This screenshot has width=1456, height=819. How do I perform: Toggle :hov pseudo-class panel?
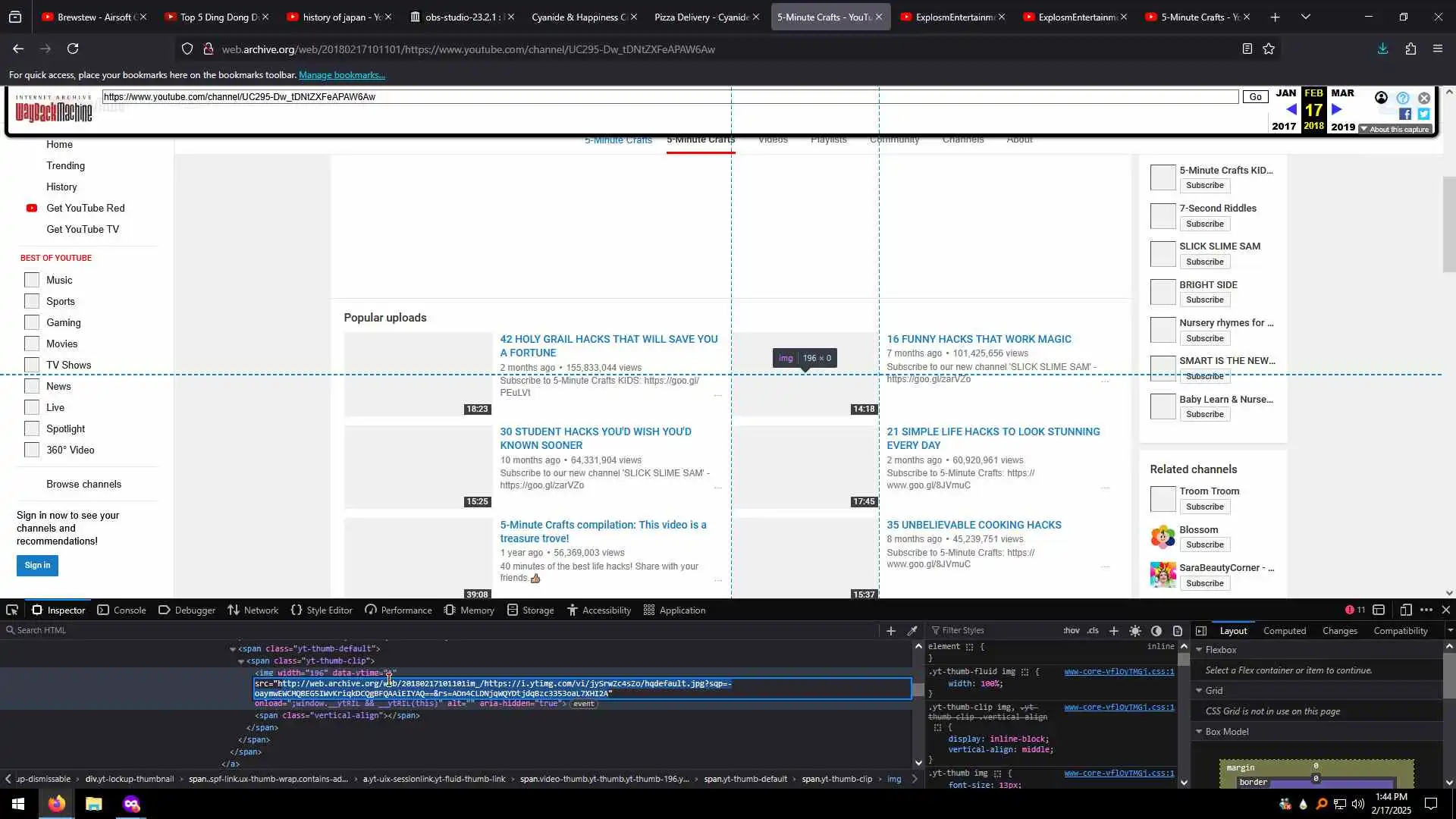point(1072,630)
